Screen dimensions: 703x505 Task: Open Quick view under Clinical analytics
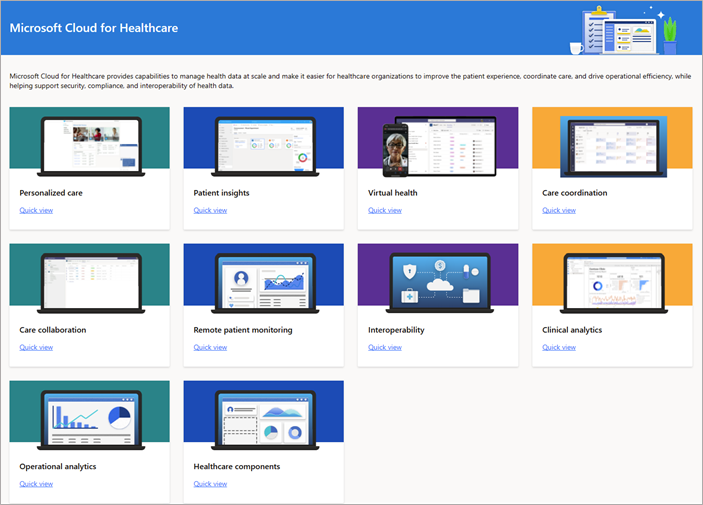559,347
